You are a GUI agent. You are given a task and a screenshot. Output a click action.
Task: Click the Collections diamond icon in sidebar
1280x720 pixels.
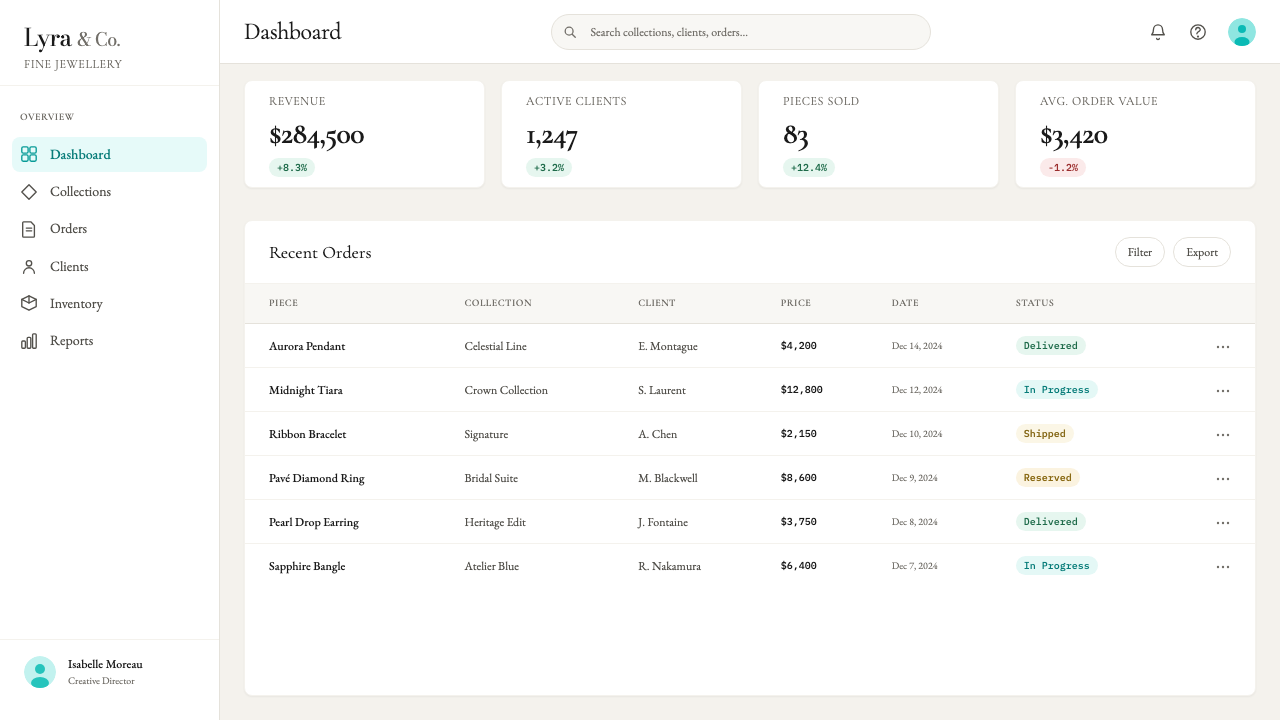tap(29, 192)
